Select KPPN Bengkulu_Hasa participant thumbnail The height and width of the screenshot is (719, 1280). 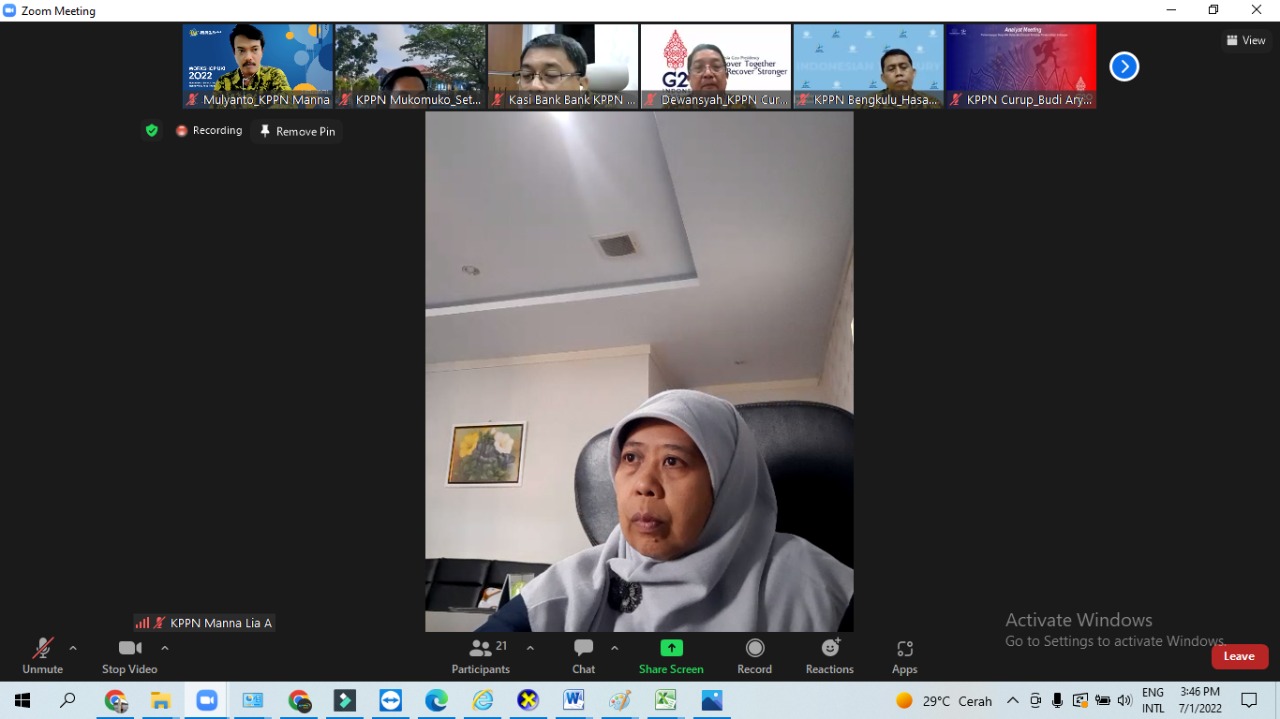[869, 66]
